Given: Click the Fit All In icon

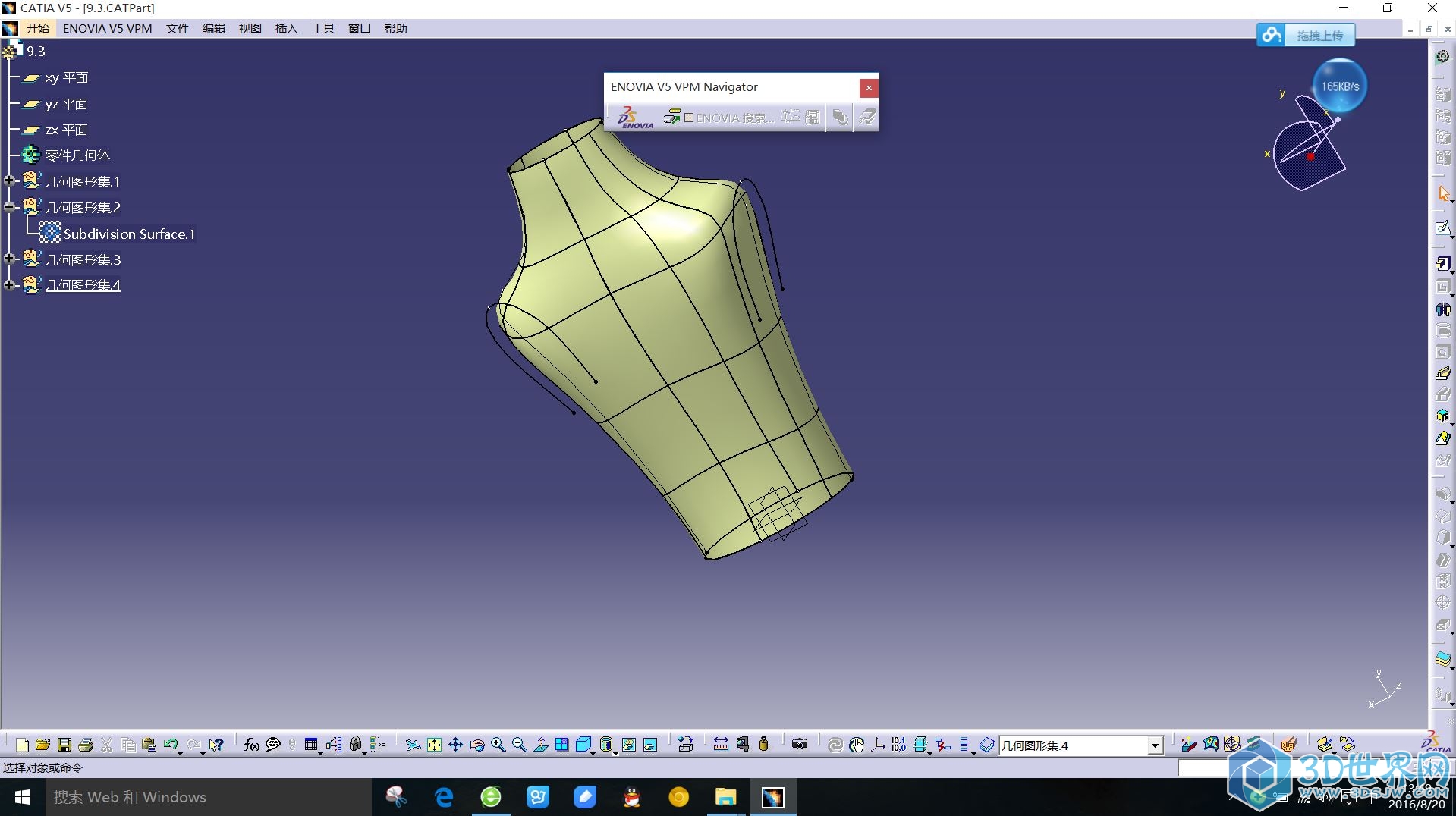Looking at the screenshot, I should [x=434, y=745].
